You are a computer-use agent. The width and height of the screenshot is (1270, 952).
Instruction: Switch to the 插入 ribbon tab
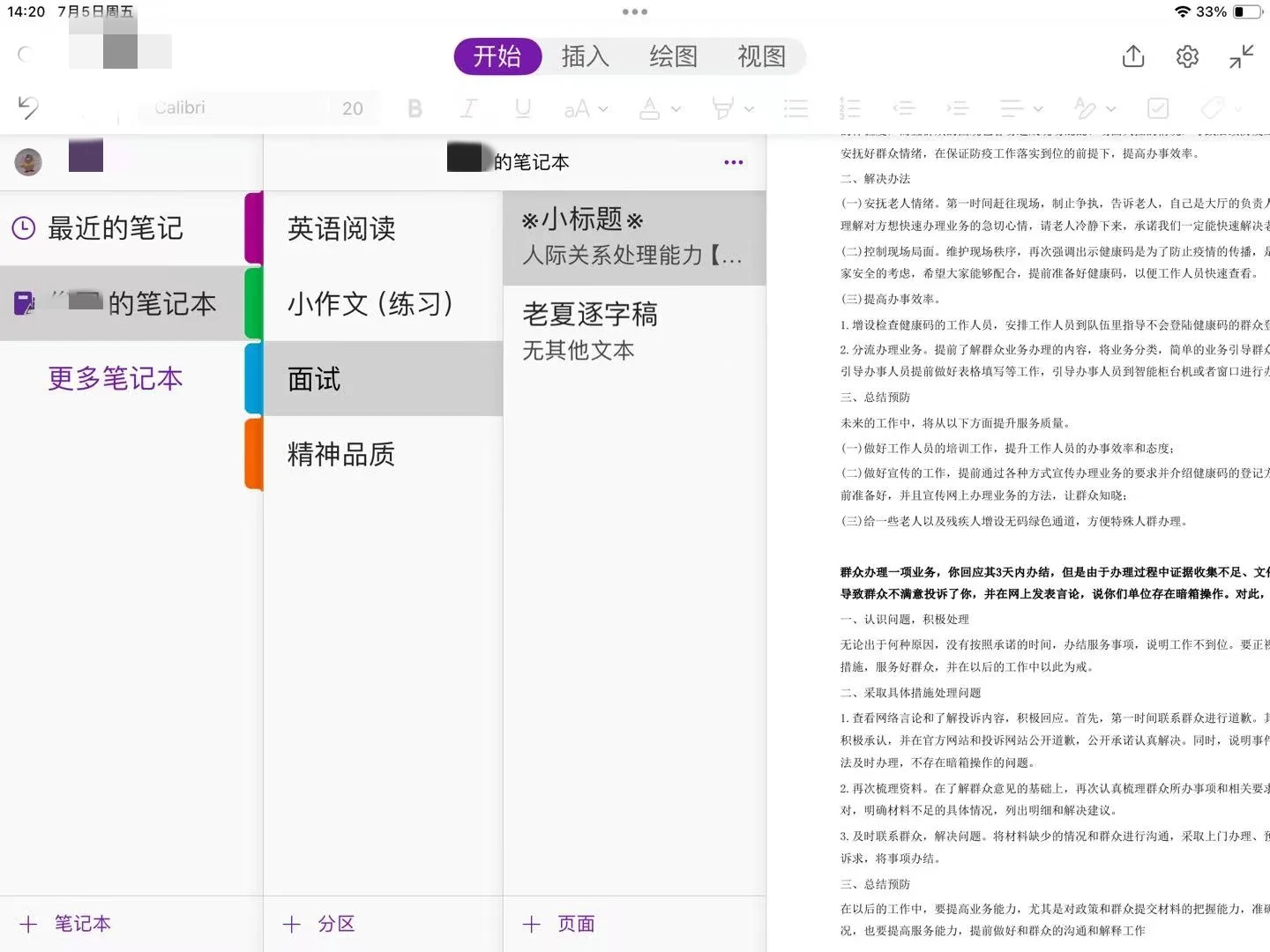585,56
